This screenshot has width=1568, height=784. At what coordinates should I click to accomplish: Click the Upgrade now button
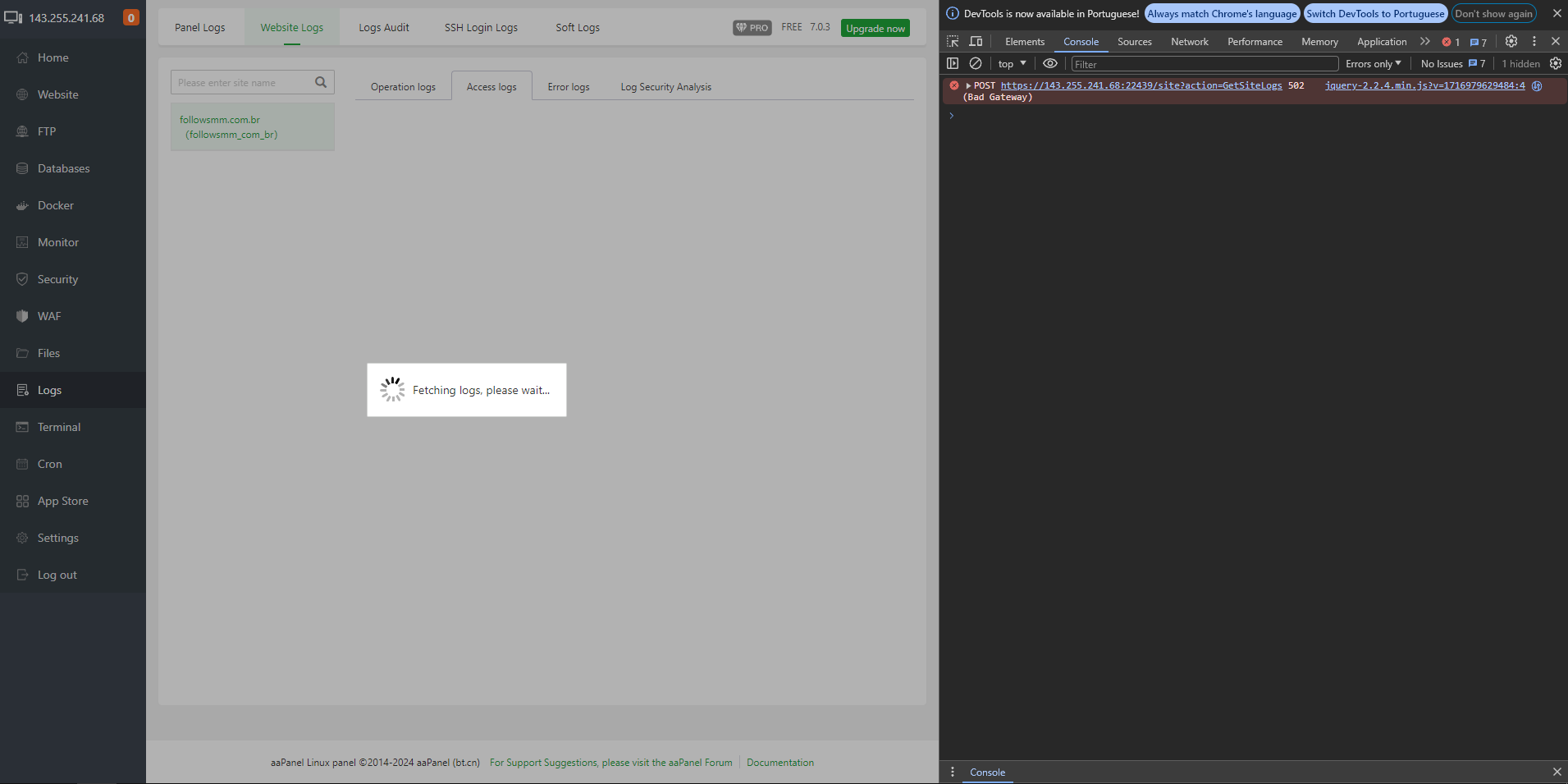pyautogui.click(x=875, y=28)
